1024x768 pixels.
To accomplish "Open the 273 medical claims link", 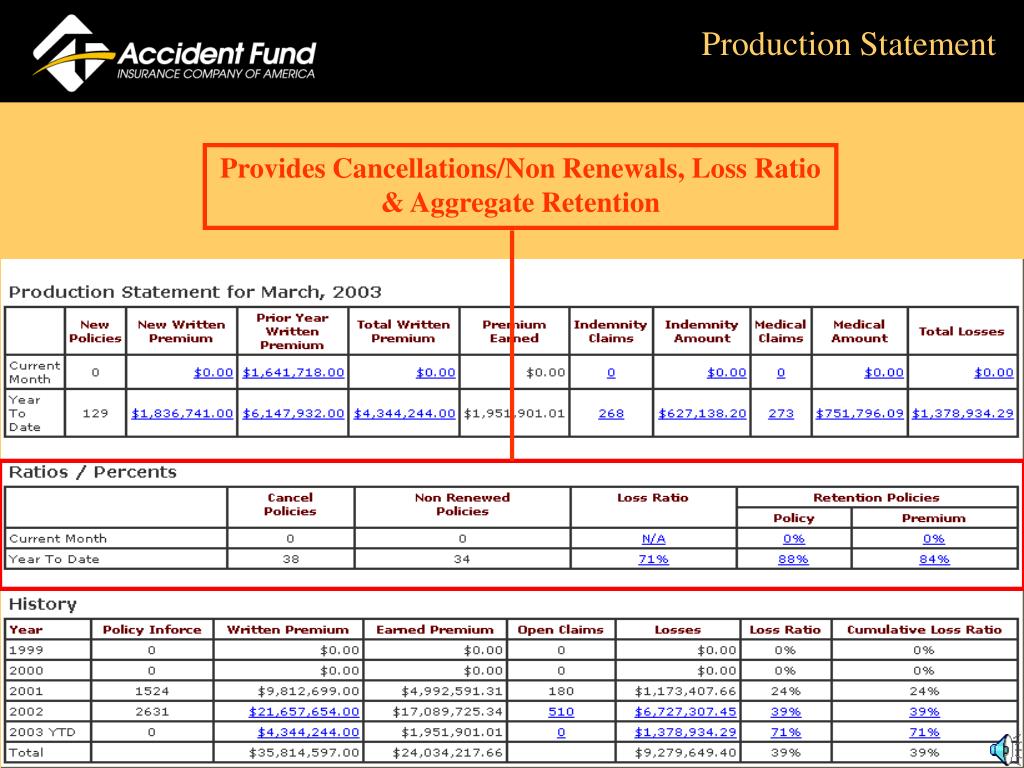I will coord(780,413).
